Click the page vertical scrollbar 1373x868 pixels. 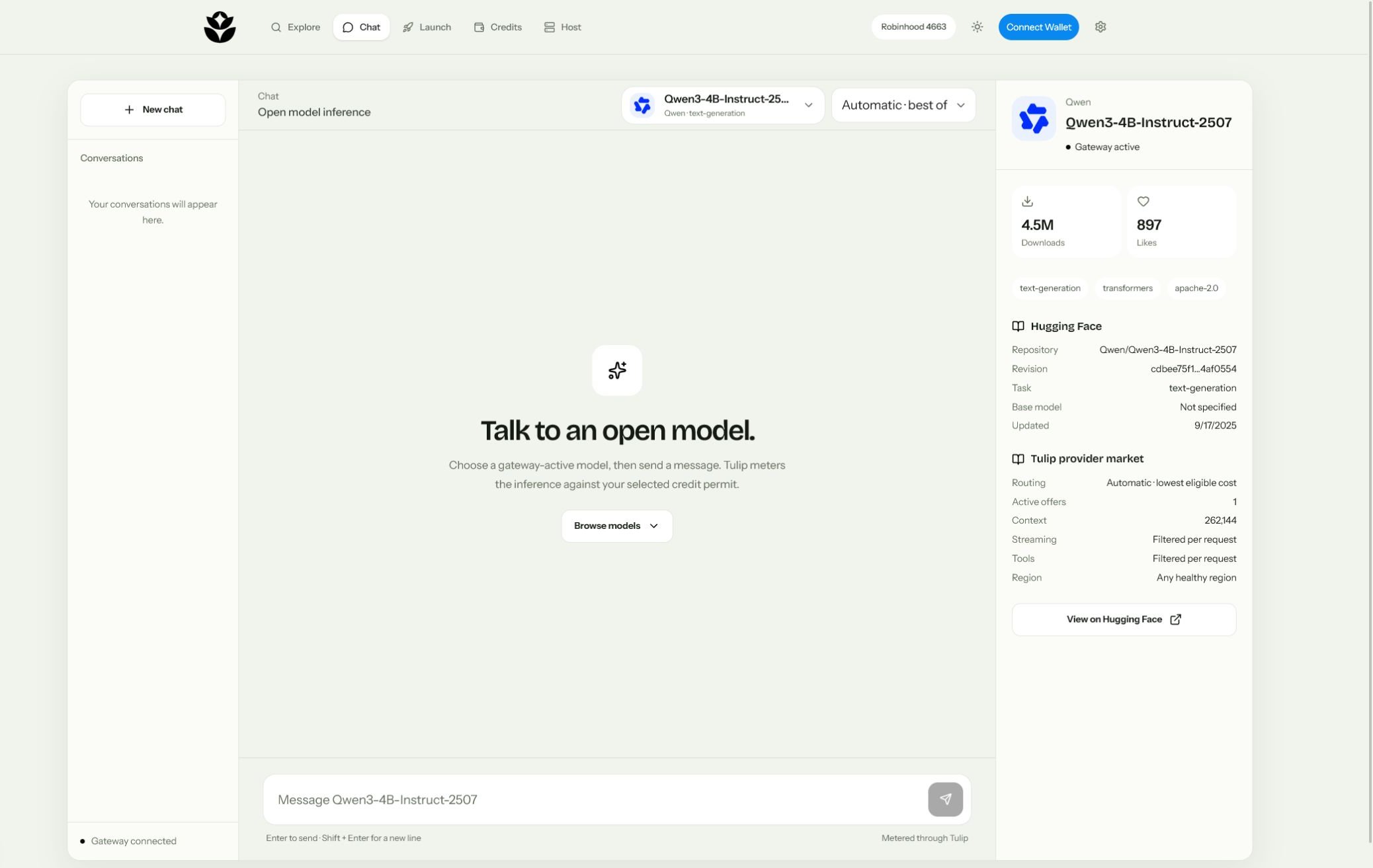1370,423
